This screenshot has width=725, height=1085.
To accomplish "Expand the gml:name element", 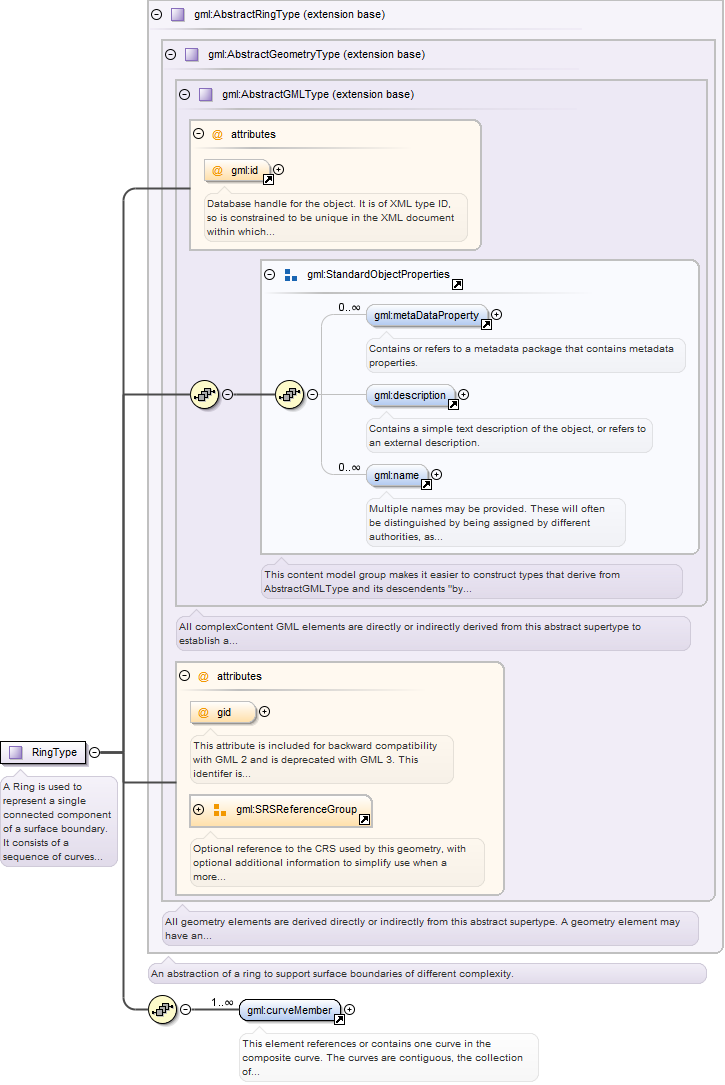I will click(x=437, y=475).
